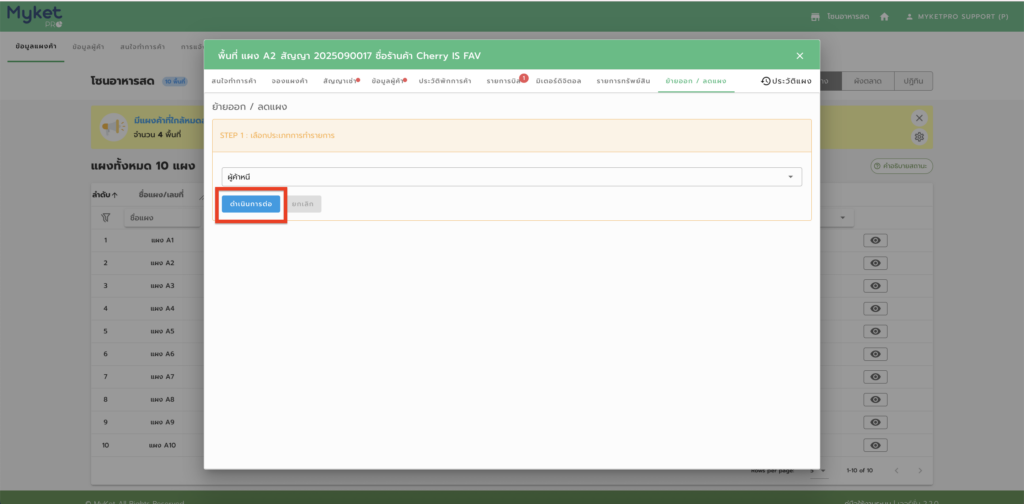Screen dimensions: 1024x504
Task: Click the home icon in top header
Action: [884, 17]
